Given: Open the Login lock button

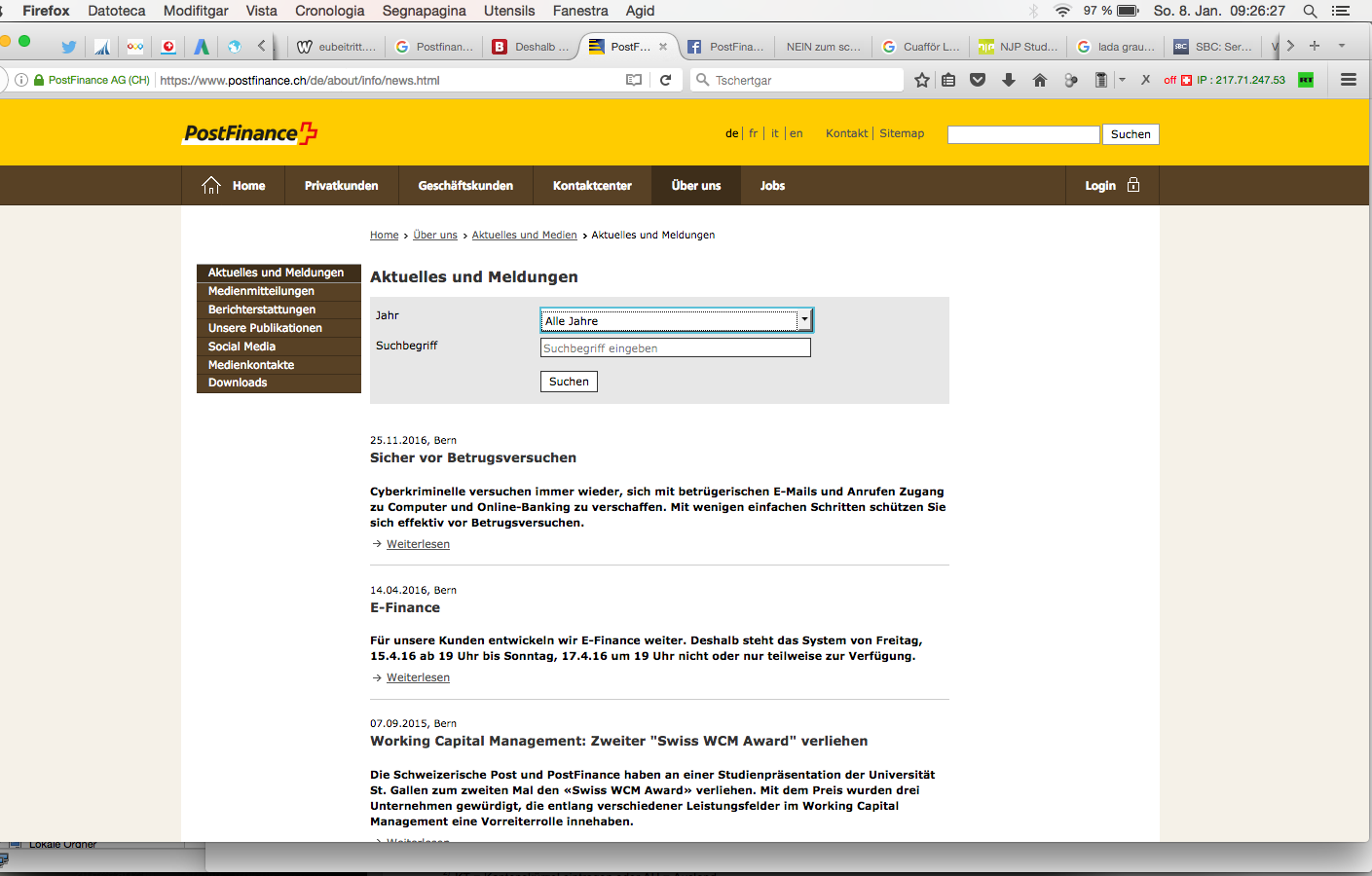Looking at the screenshot, I should click(1112, 185).
